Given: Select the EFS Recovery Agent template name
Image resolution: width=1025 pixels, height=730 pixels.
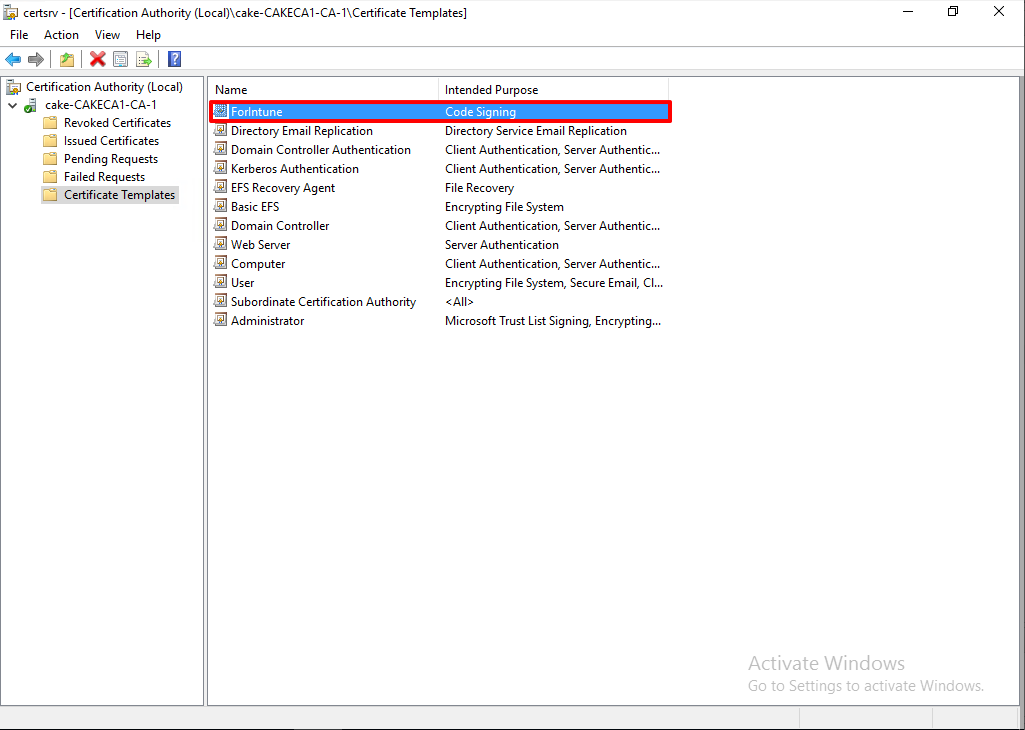Looking at the screenshot, I should [x=283, y=188].
